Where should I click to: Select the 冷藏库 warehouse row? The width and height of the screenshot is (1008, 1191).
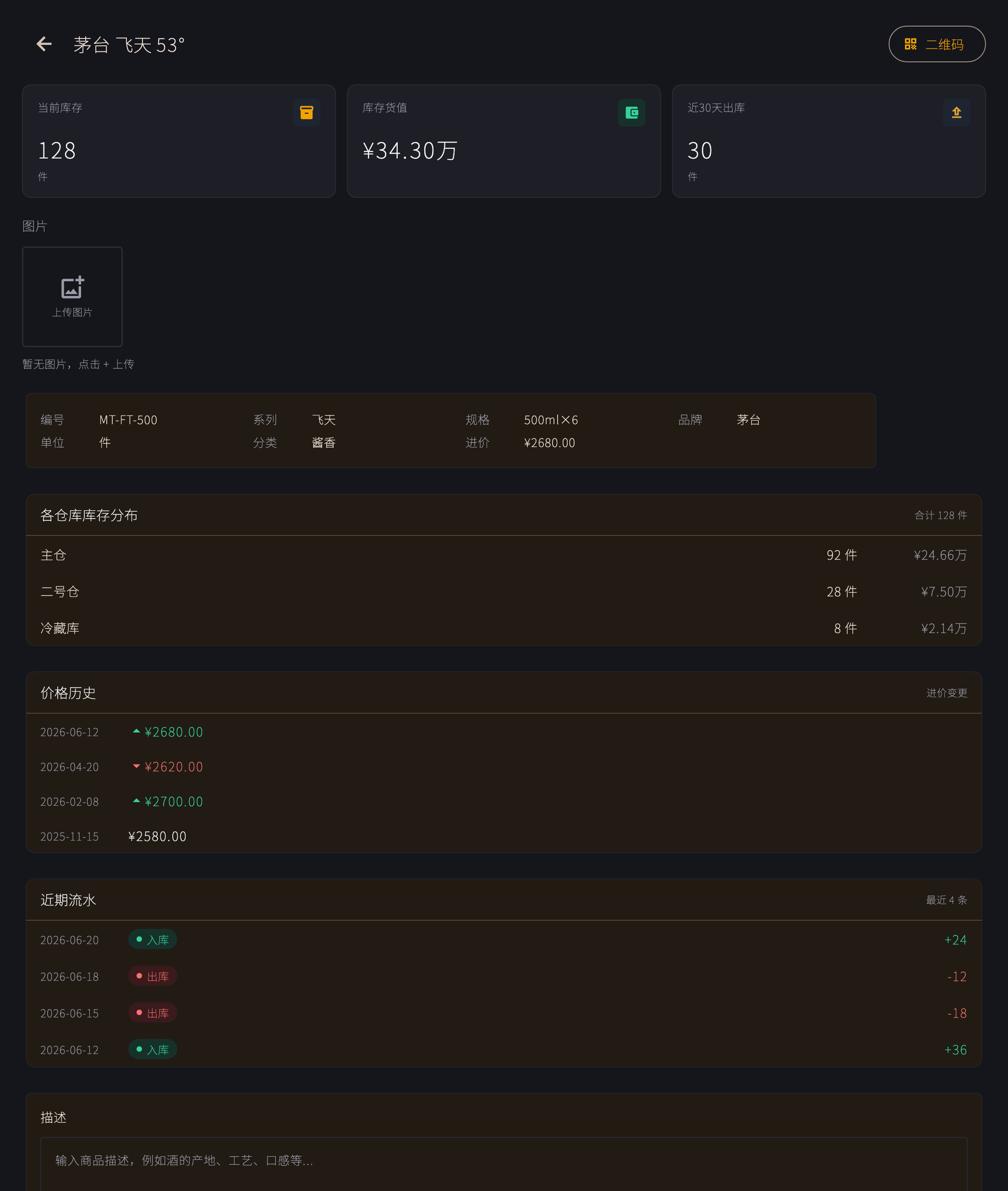(x=504, y=628)
